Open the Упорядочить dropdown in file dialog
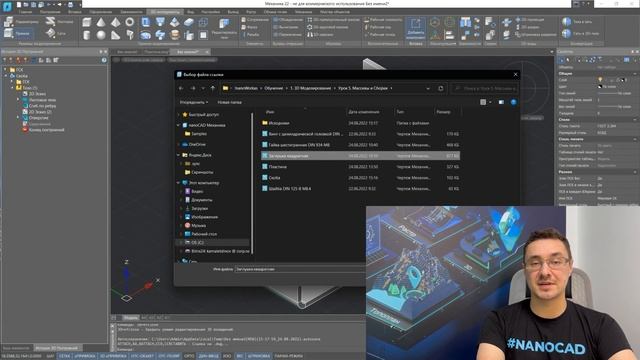The height and width of the screenshot is (360, 640). tap(194, 102)
